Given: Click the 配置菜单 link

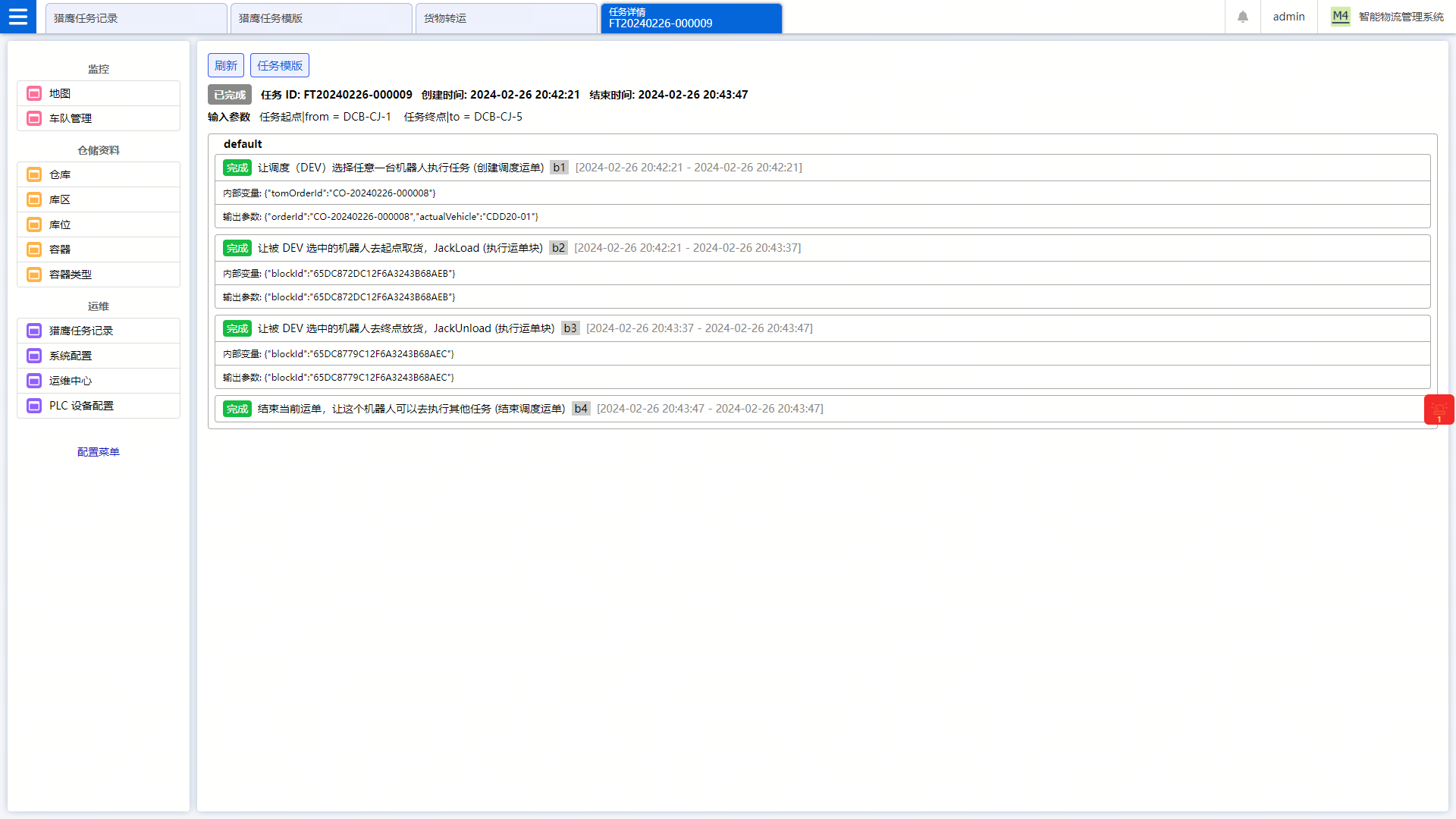Looking at the screenshot, I should [x=99, y=452].
